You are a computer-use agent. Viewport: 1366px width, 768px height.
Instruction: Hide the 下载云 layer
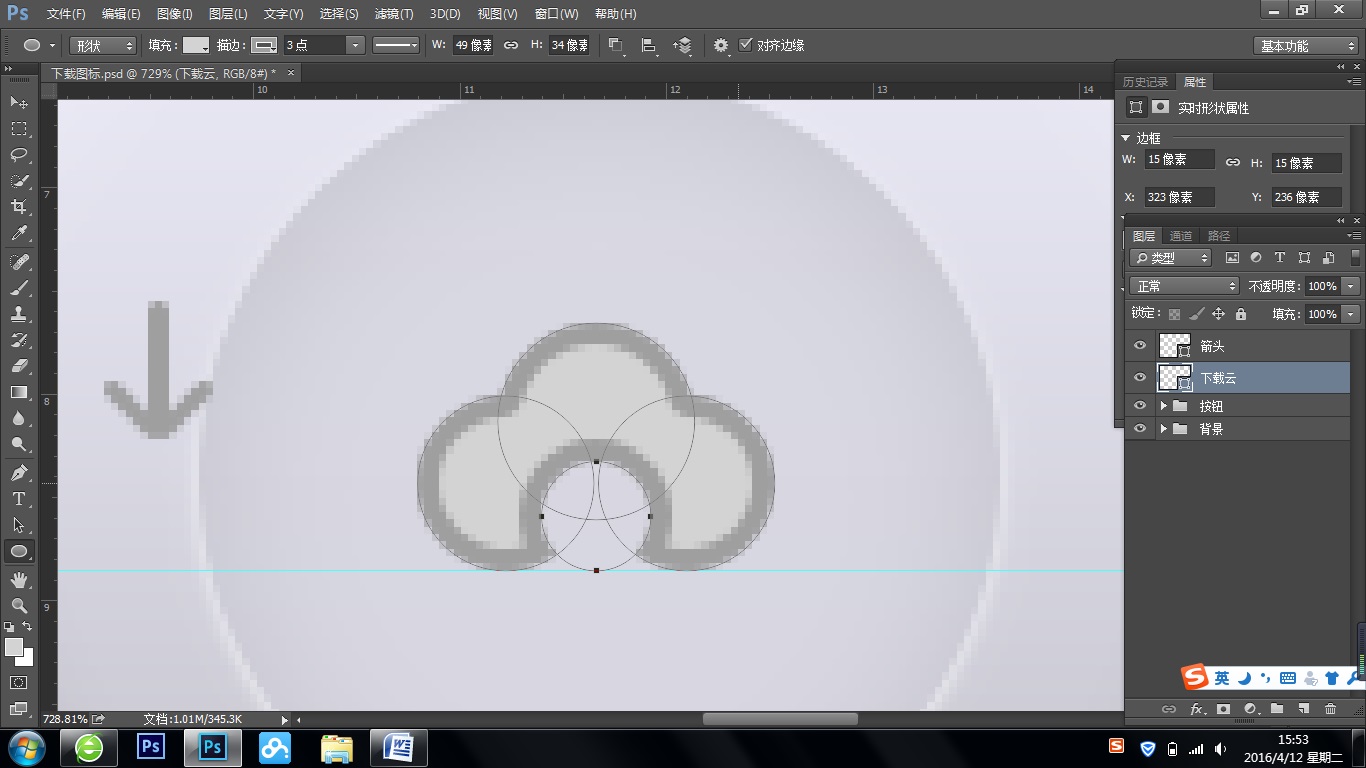point(1139,377)
